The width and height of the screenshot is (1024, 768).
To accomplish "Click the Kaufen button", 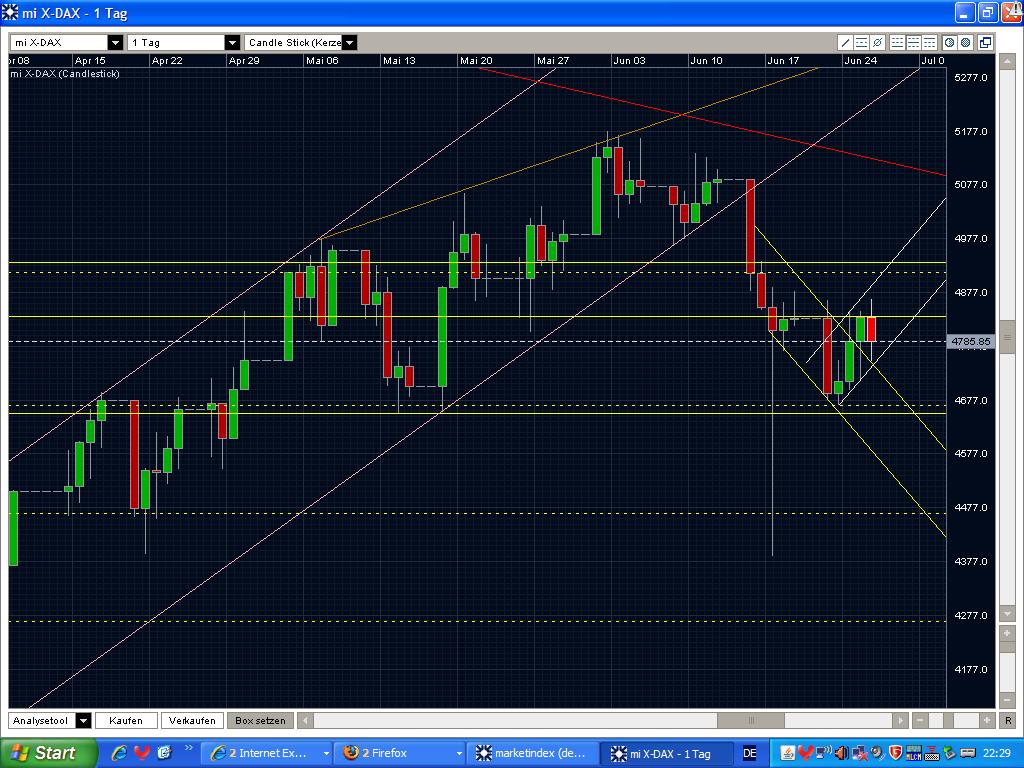I will [126, 720].
